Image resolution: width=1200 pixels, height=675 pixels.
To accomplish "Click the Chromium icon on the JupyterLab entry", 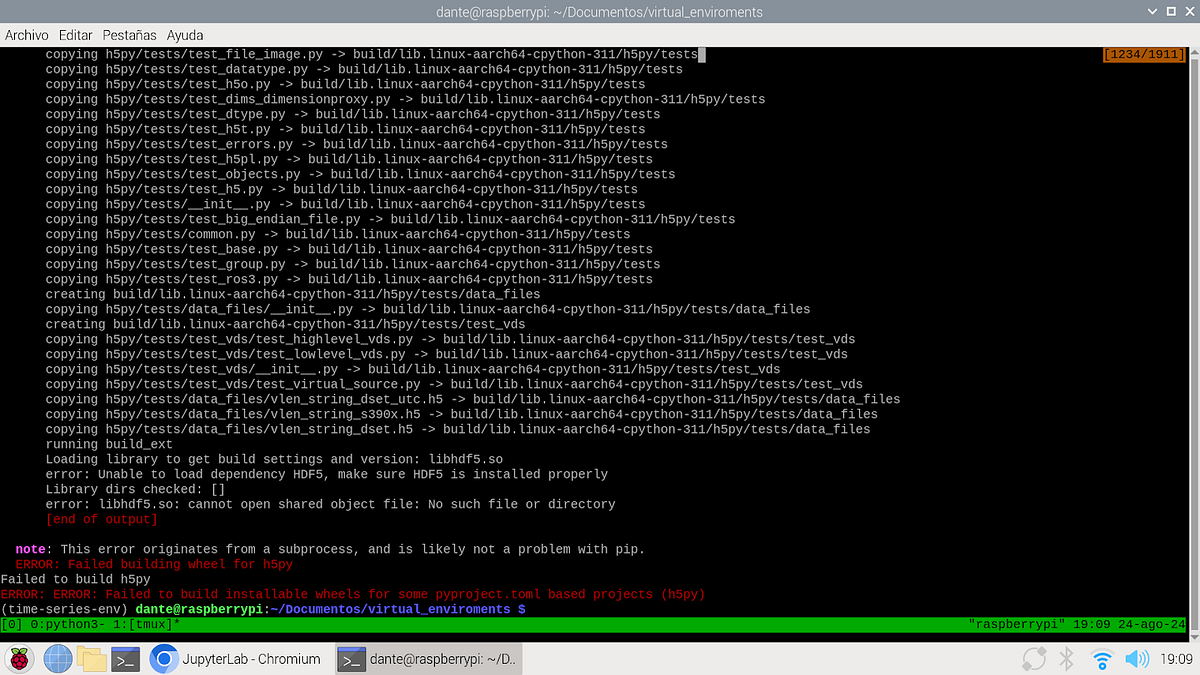I will pos(163,659).
